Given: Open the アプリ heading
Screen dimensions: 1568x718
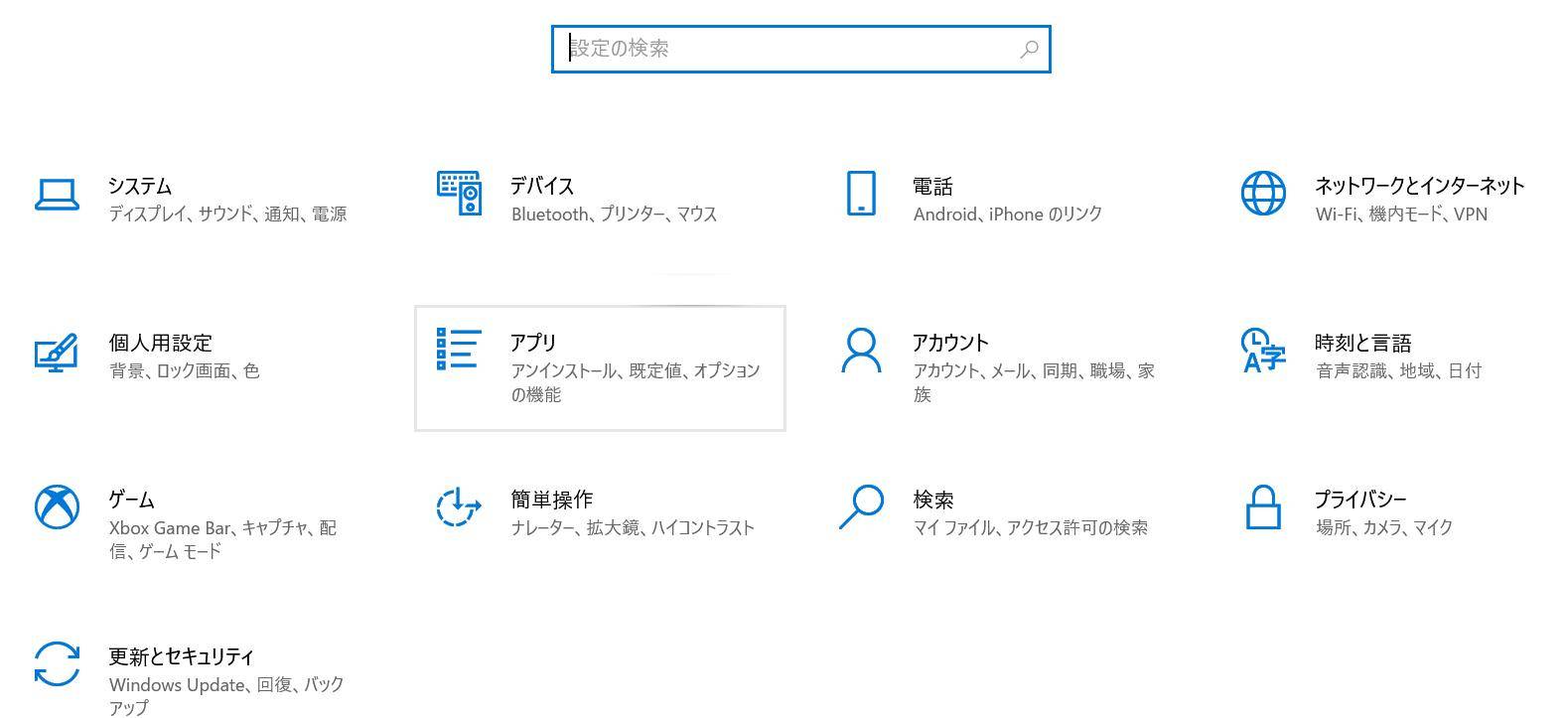Looking at the screenshot, I should (533, 343).
